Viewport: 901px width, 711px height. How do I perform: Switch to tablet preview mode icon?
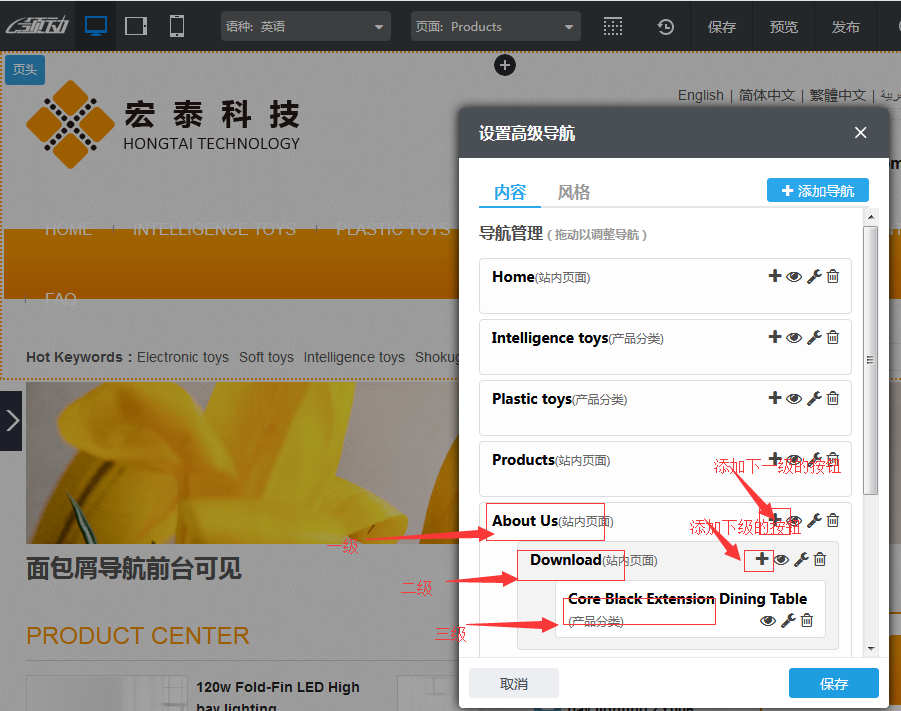coord(136,26)
